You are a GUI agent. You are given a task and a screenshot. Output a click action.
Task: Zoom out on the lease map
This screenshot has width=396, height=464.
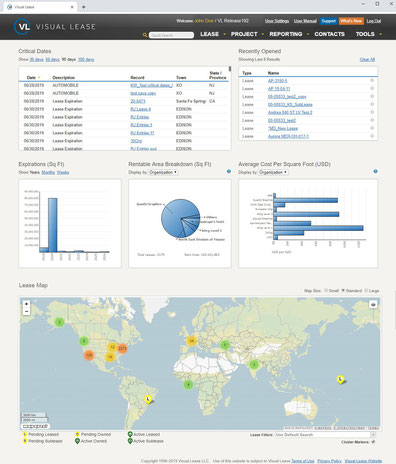click(x=26, y=311)
